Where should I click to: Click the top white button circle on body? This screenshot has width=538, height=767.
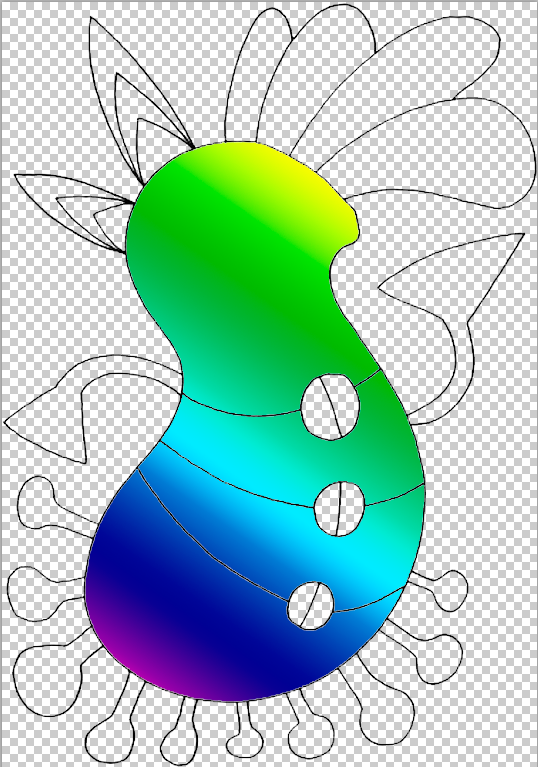pos(330,407)
